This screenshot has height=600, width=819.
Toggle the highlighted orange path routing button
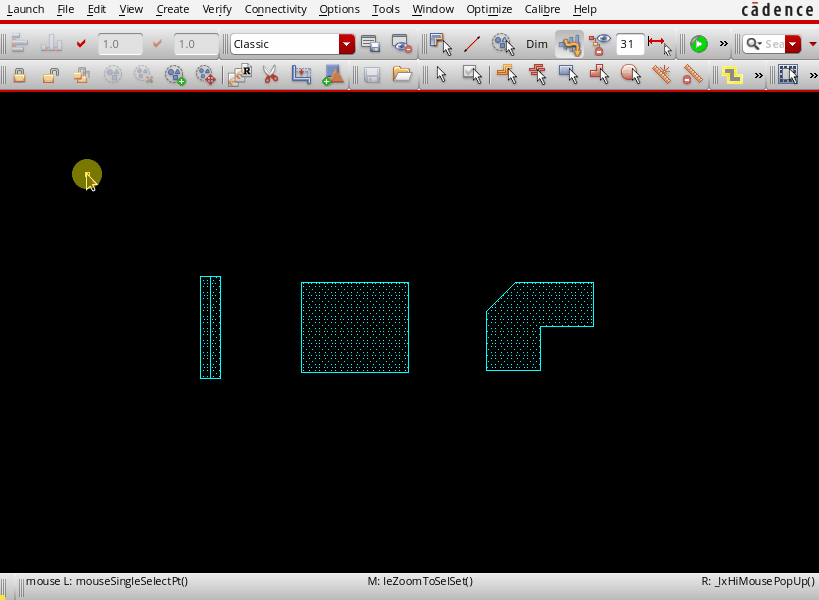569,44
